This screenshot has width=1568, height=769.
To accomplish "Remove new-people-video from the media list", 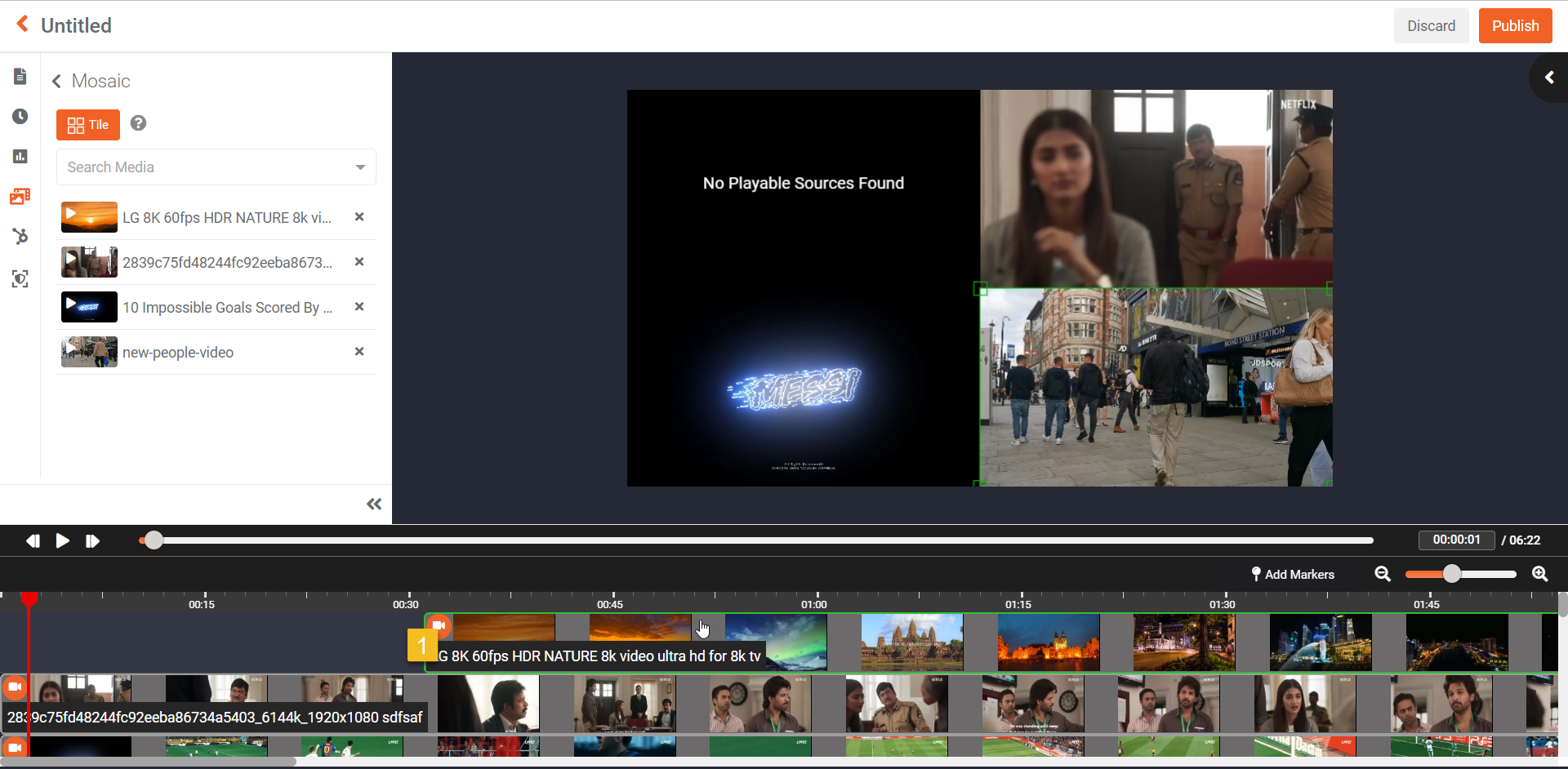I will click(359, 352).
